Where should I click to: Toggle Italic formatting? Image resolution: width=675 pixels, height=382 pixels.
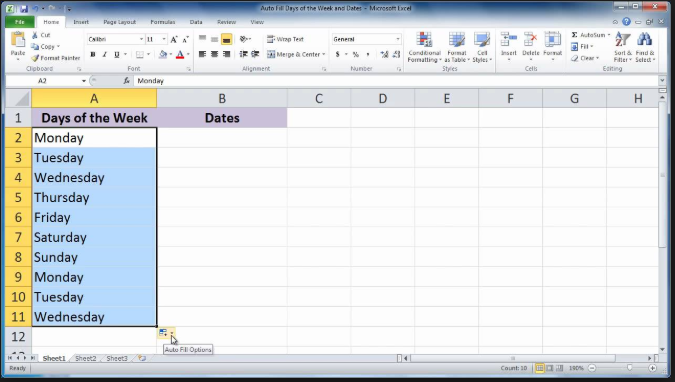104,54
